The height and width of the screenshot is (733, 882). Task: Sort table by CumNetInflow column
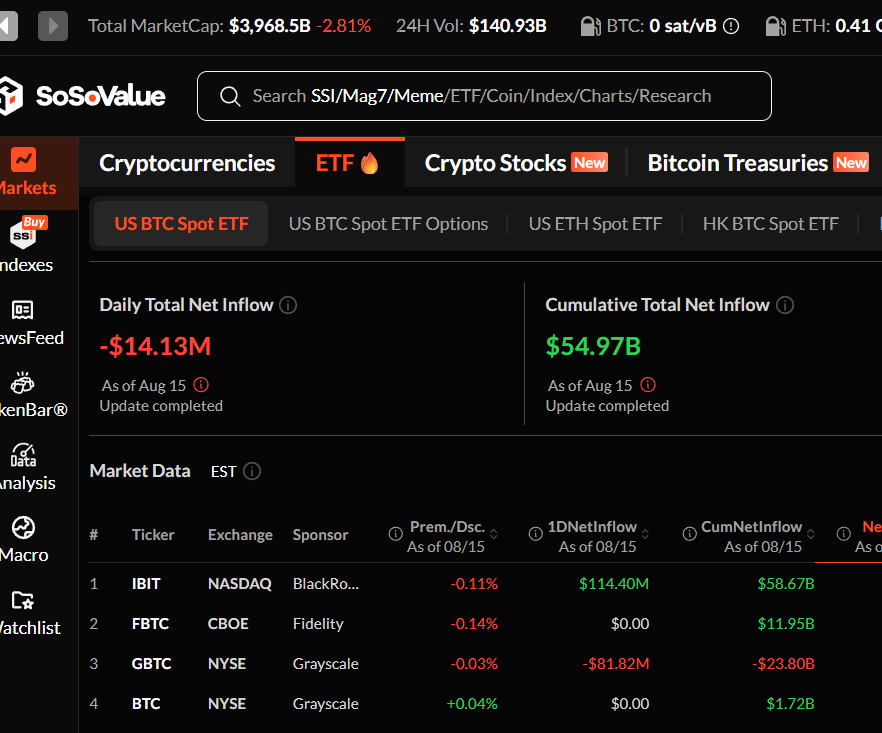(x=811, y=534)
